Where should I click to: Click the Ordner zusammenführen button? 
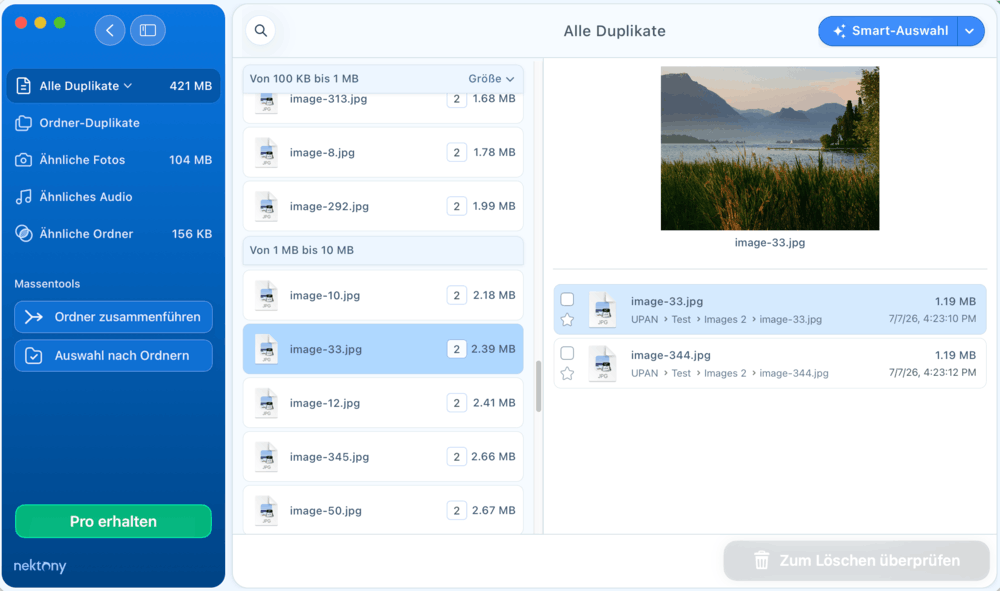[x=114, y=317]
